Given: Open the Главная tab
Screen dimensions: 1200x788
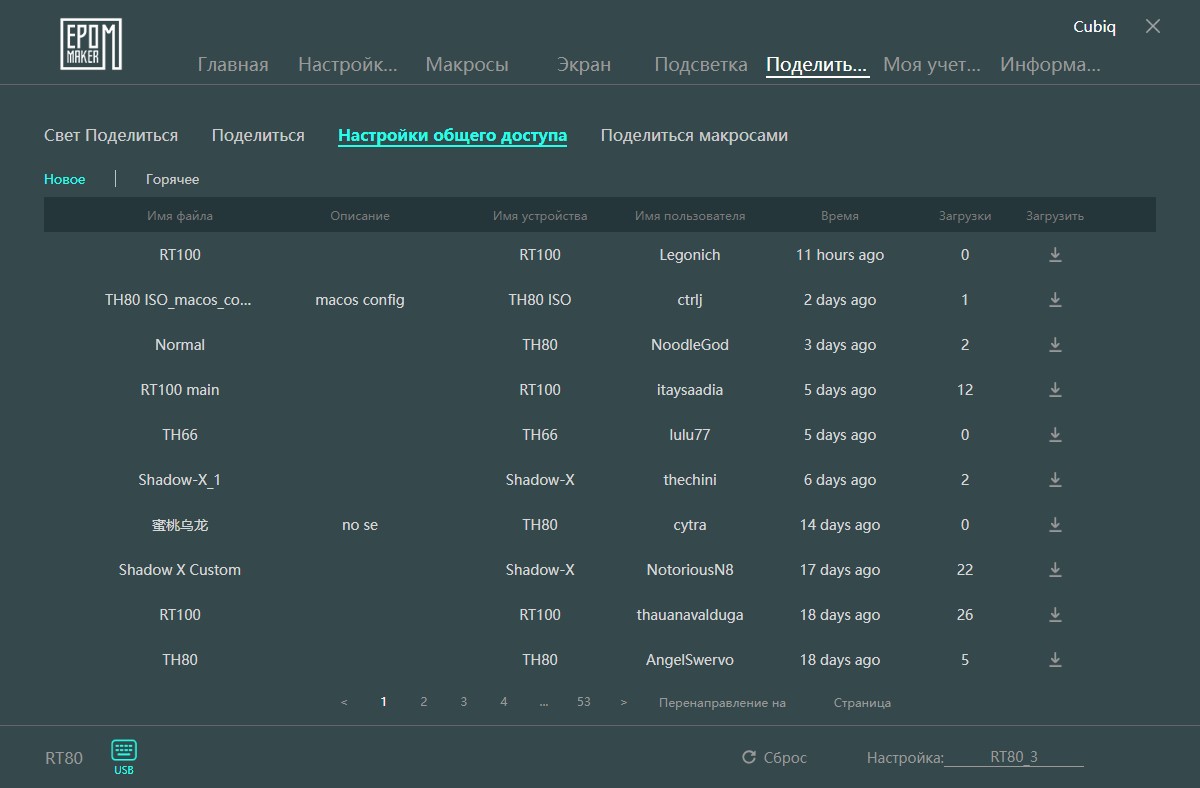Looking at the screenshot, I should click(x=233, y=65).
